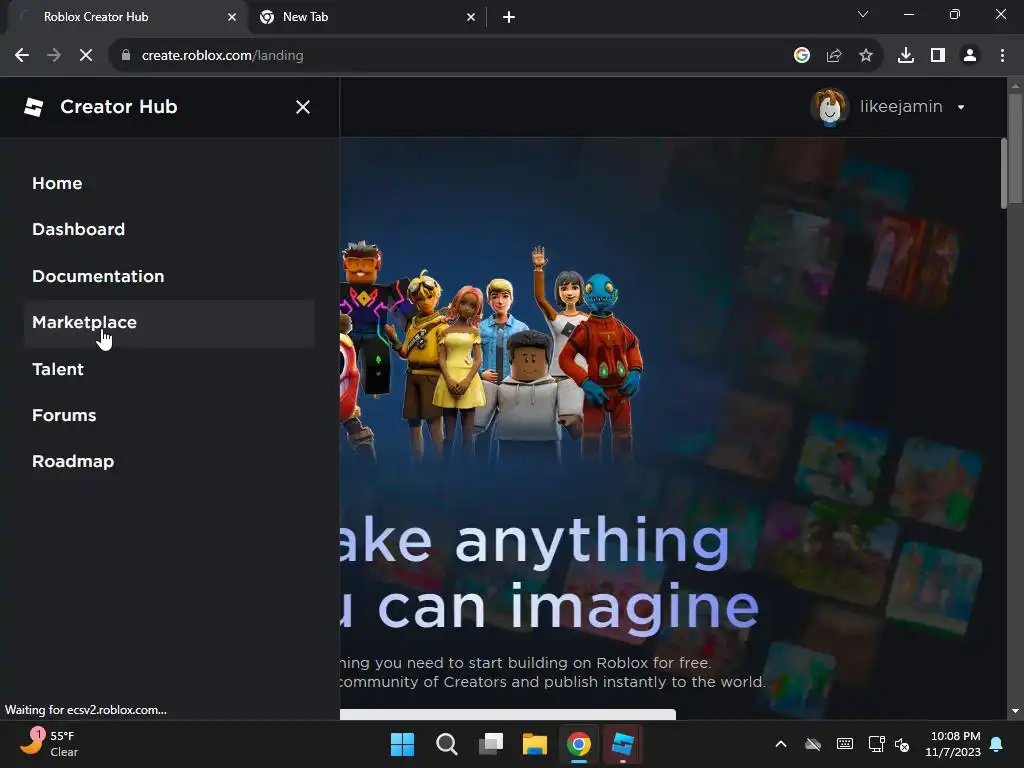Click the scrollbar down arrow
The height and width of the screenshot is (768, 1024).
(x=1015, y=711)
